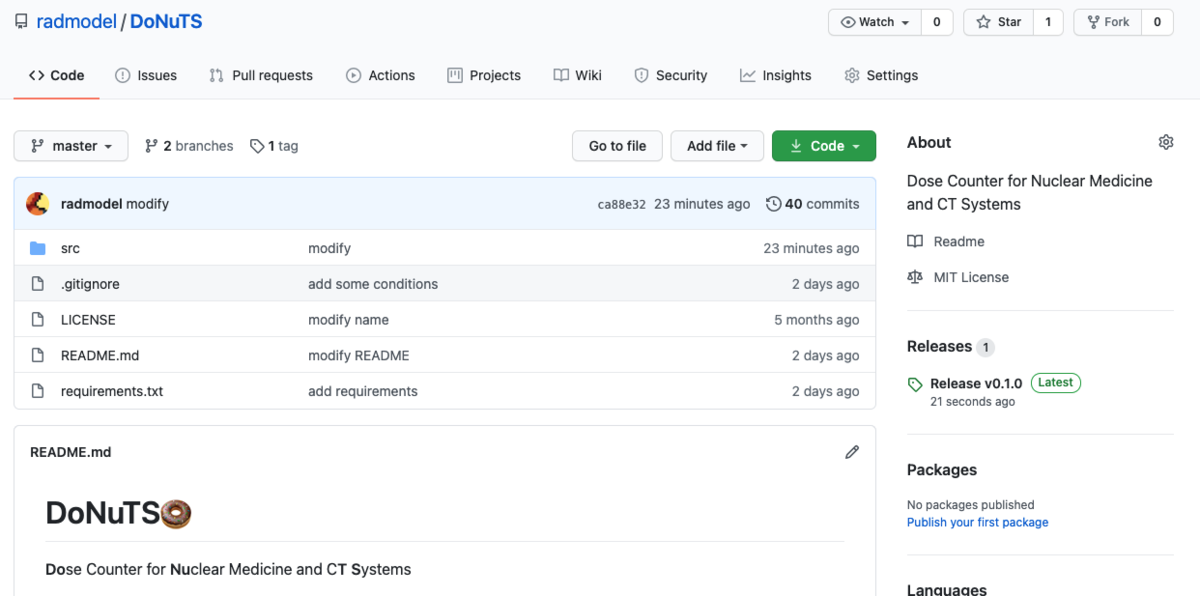Image resolution: width=1200 pixels, height=596 pixels.
Task: Click the Readme book icon in About
Action: tap(915, 242)
